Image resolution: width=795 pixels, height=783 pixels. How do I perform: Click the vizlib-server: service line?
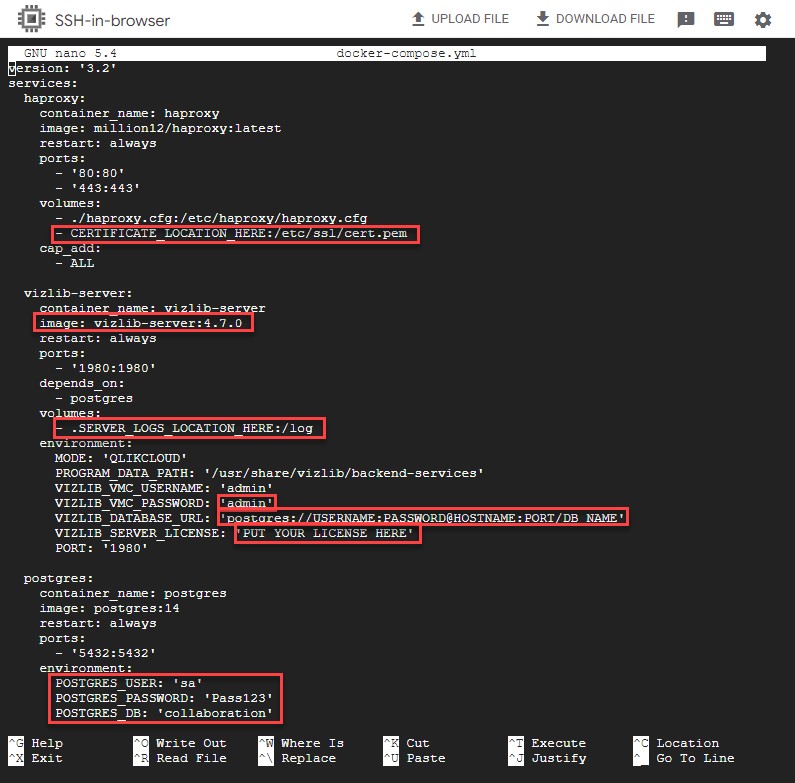coord(78,293)
